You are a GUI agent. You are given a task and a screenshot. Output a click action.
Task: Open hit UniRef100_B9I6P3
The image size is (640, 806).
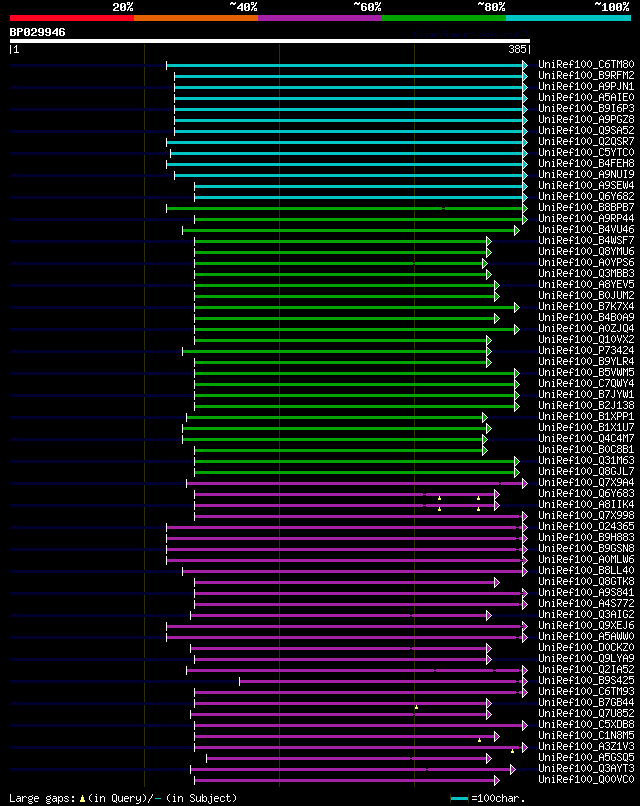click(586, 108)
